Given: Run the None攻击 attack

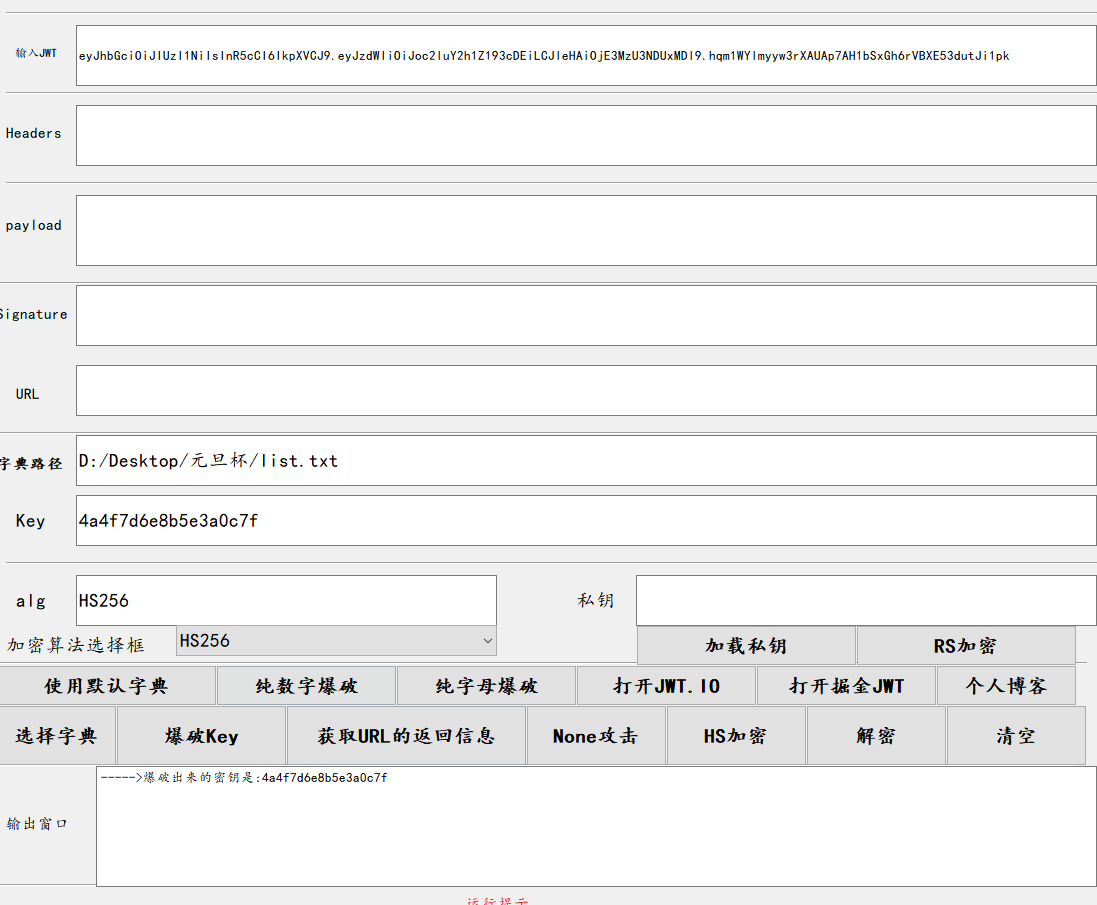Looking at the screenshot, I should point(595,736).
